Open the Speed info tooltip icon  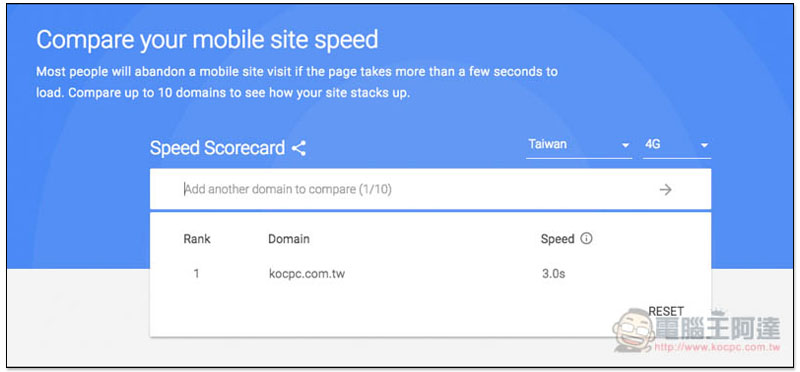coord(587,238)
